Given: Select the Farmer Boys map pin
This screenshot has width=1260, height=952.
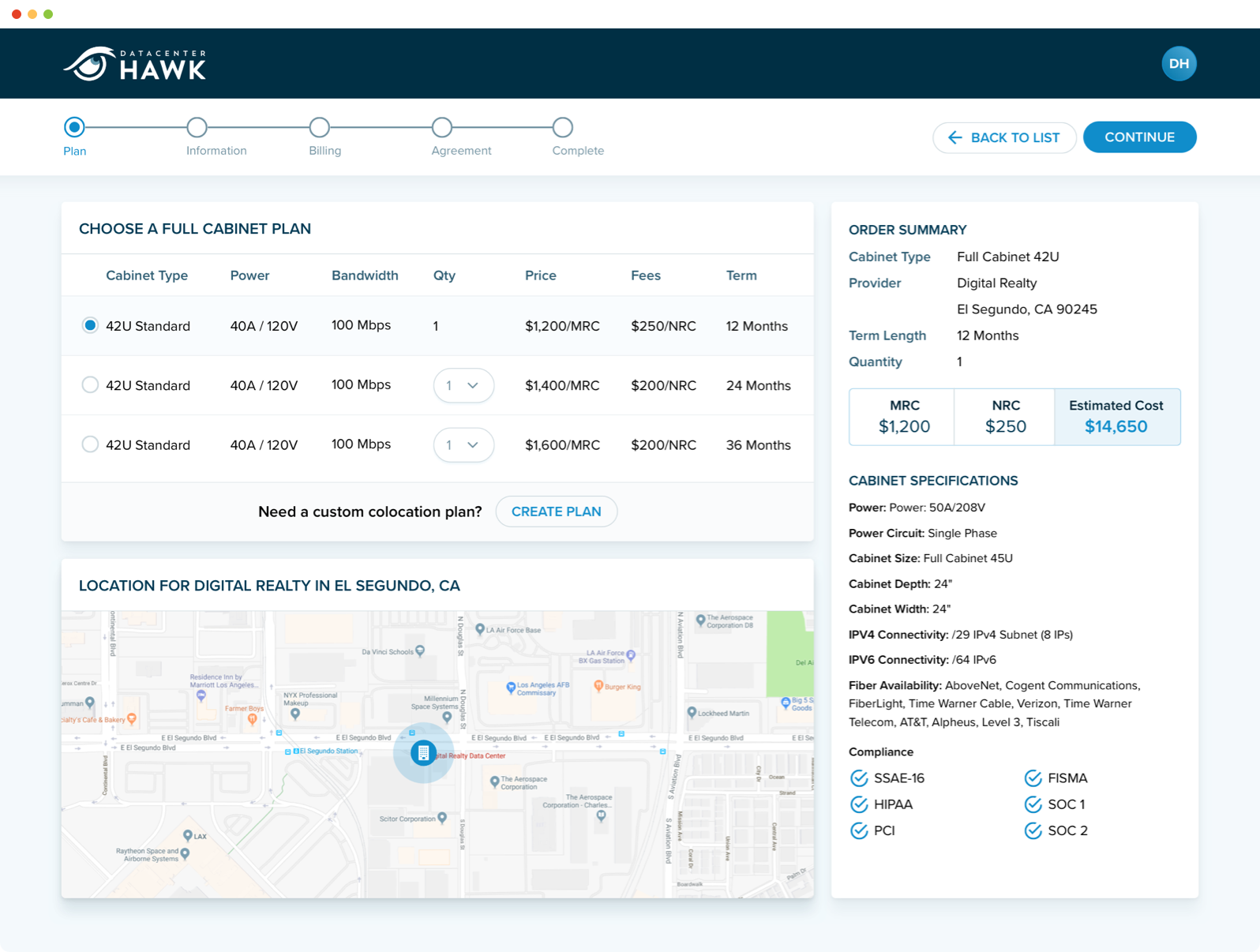Looking at the screenshot, I should [x=253, y=719].
